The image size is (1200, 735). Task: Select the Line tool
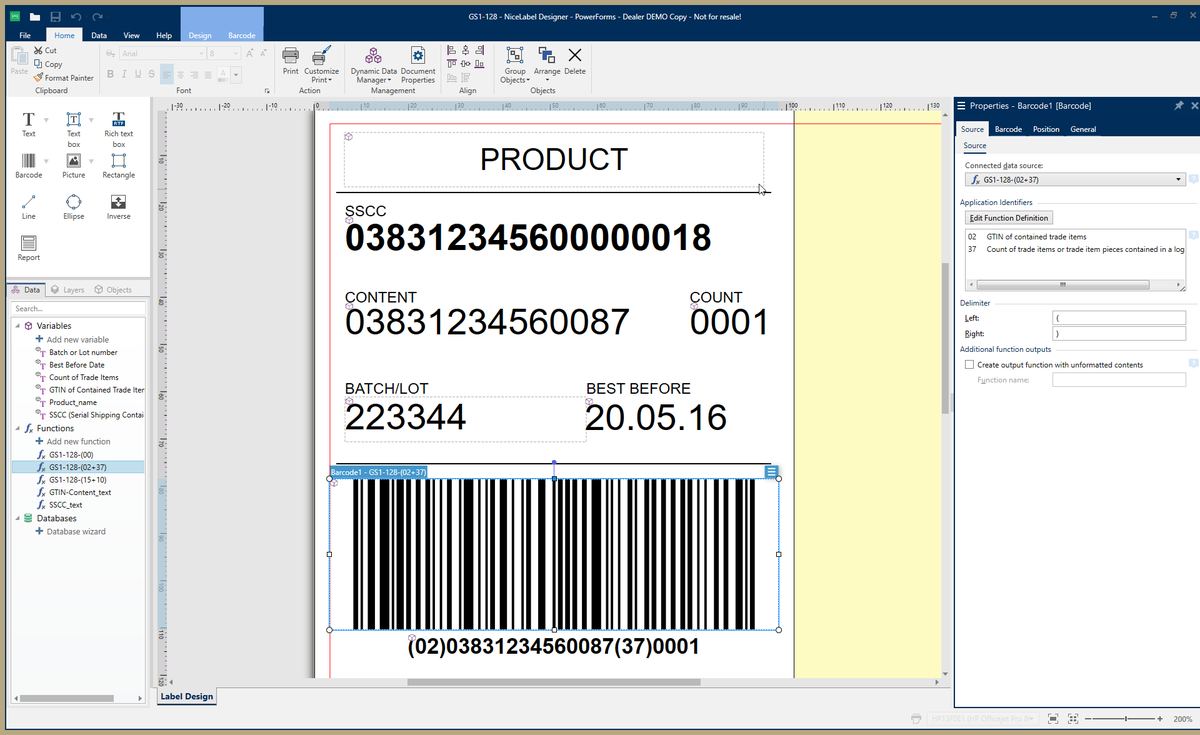tap(28, 207)
